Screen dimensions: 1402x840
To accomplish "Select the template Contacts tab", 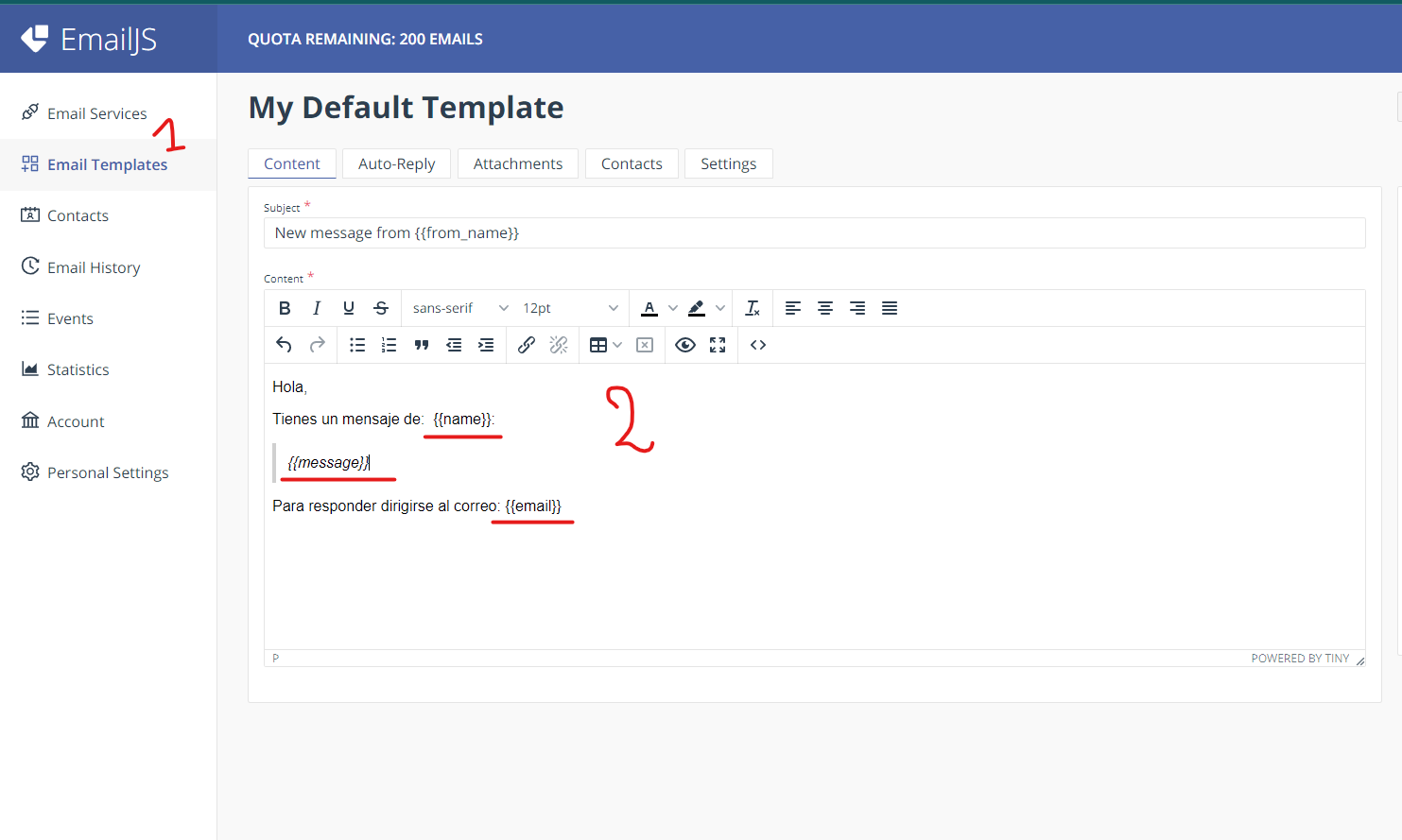I will coord(632,163).
